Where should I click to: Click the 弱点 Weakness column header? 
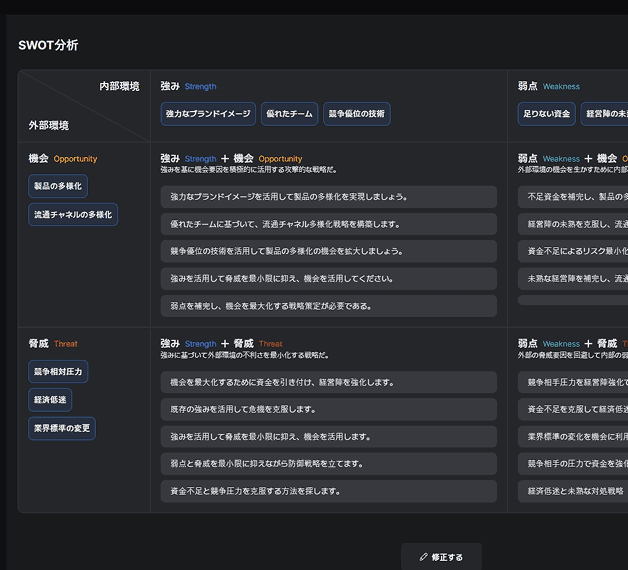pyautogui.click(x=549, y=86)
